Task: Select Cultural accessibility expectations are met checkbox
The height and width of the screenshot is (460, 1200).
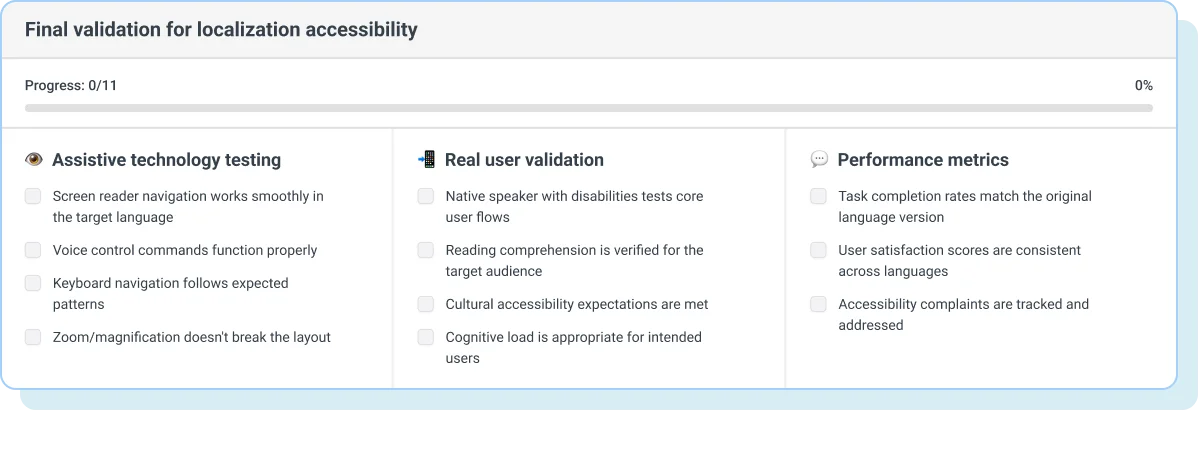Action: 426,304
